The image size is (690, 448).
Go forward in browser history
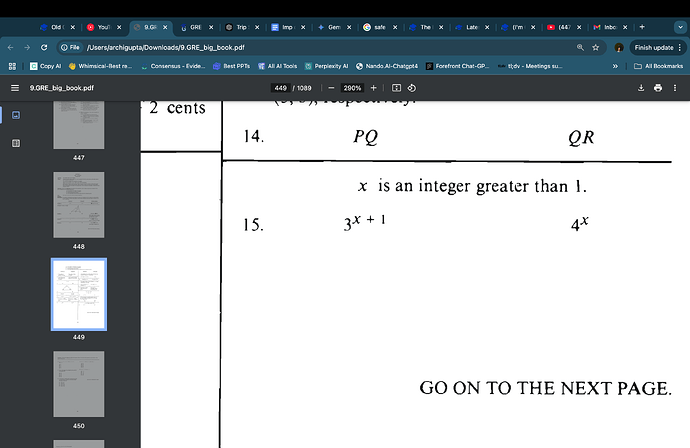point(27,48)
